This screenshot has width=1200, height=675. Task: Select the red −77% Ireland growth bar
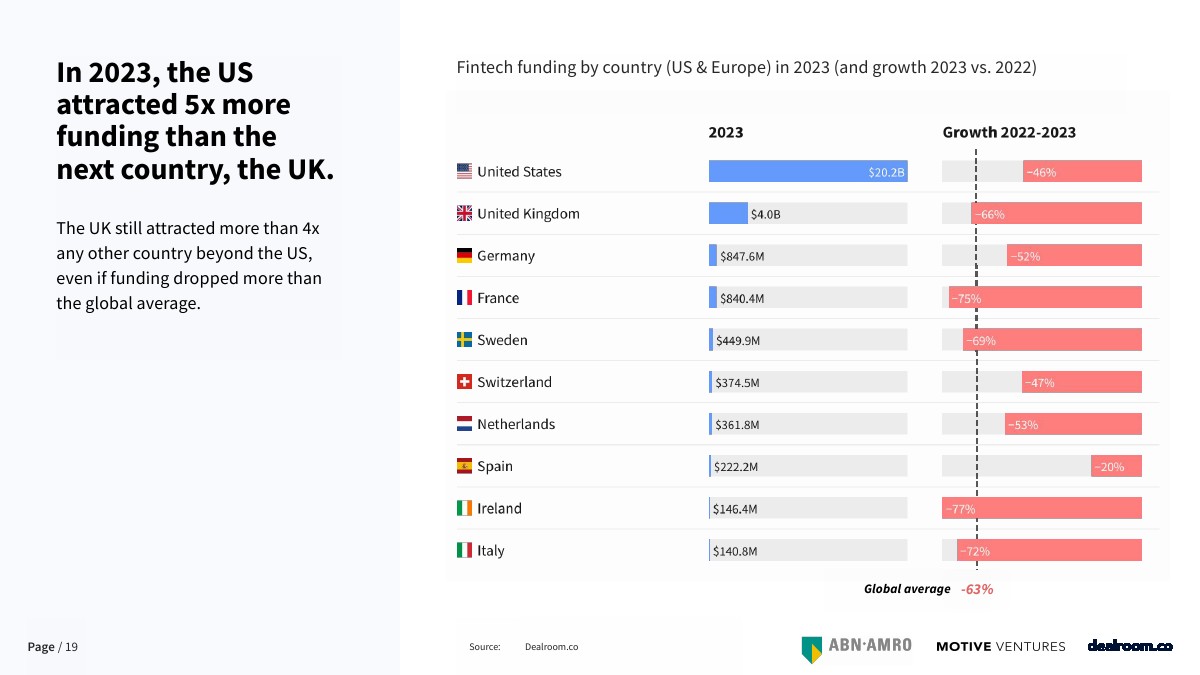point(1041,508)
